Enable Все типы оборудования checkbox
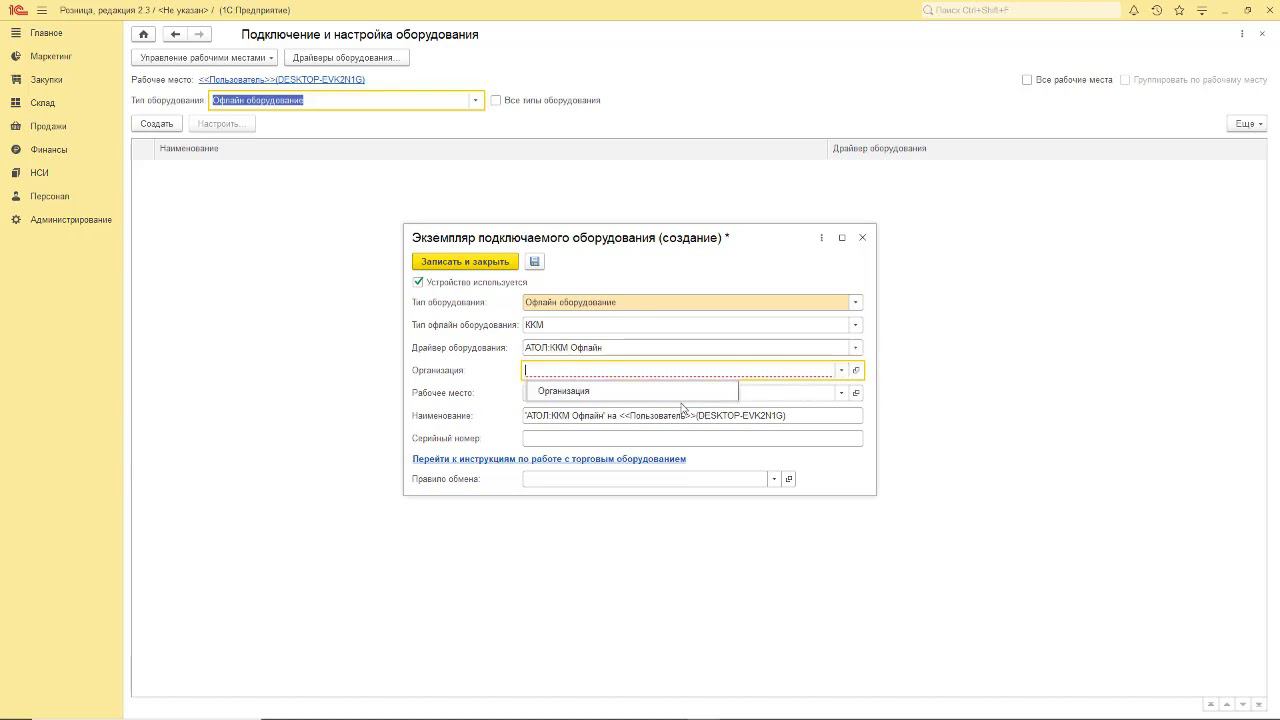Image resolution: width=1280 pixels, height=720 pixels. pyautogui.click(x=496, y=100)
